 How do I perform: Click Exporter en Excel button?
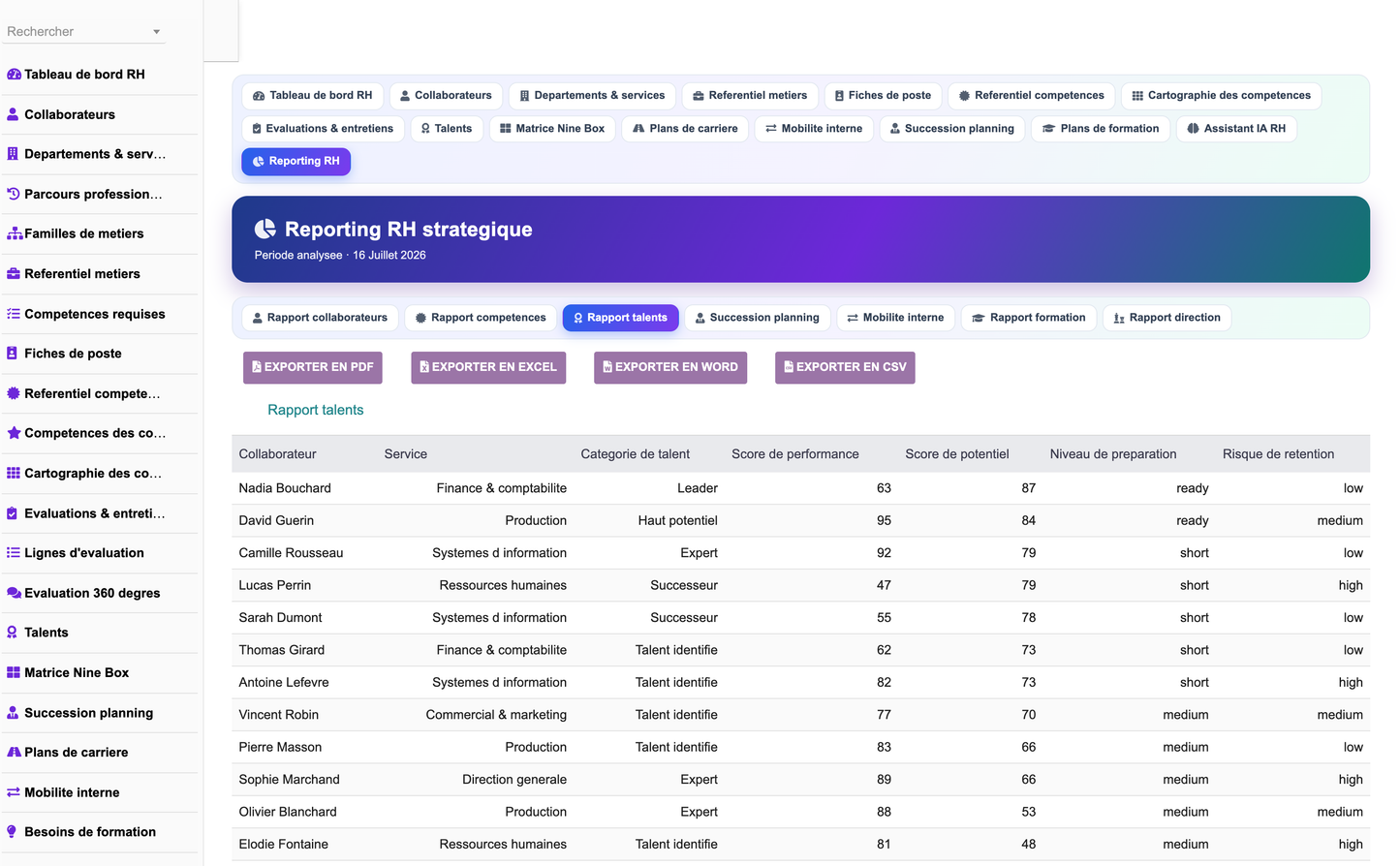coord(488,367)
